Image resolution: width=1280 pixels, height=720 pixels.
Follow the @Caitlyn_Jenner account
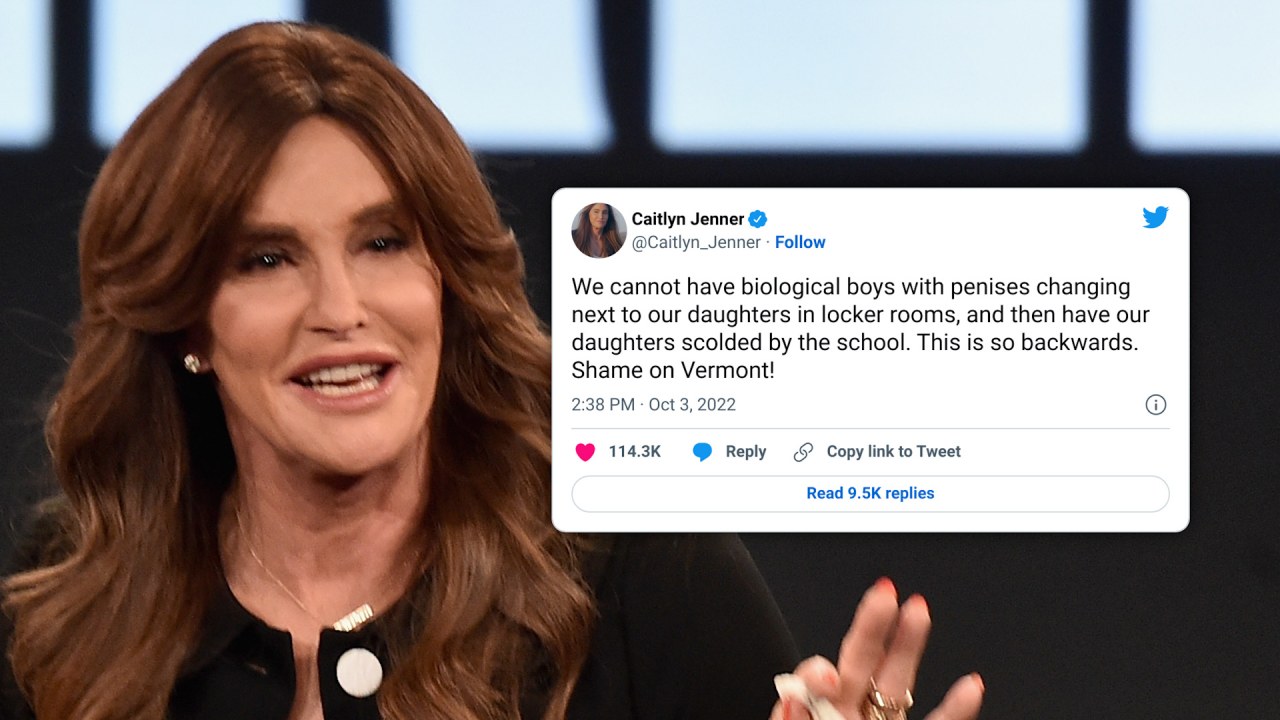click(800, 242)
